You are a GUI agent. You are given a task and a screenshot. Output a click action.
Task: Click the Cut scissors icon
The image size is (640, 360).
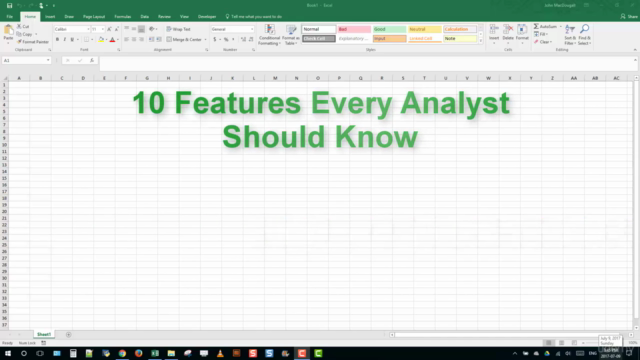[19, 26]
